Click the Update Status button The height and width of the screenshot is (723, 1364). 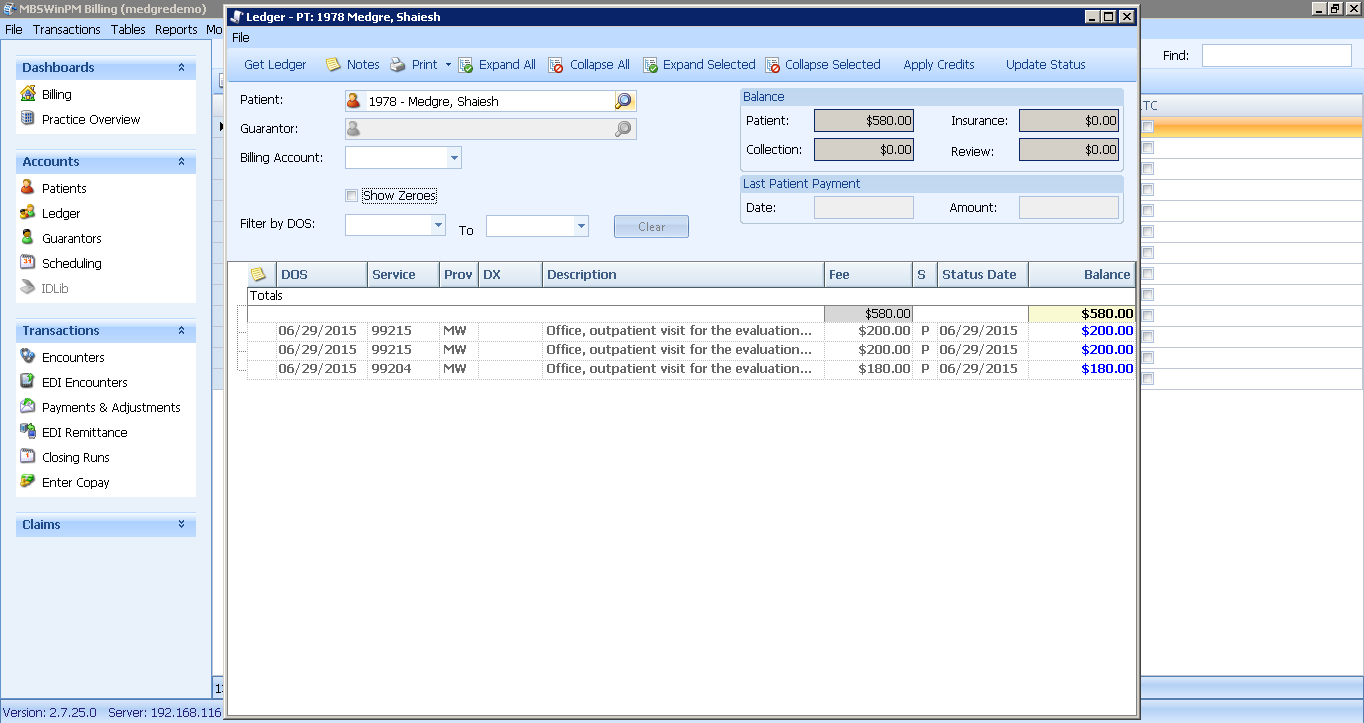point(1046,65)
